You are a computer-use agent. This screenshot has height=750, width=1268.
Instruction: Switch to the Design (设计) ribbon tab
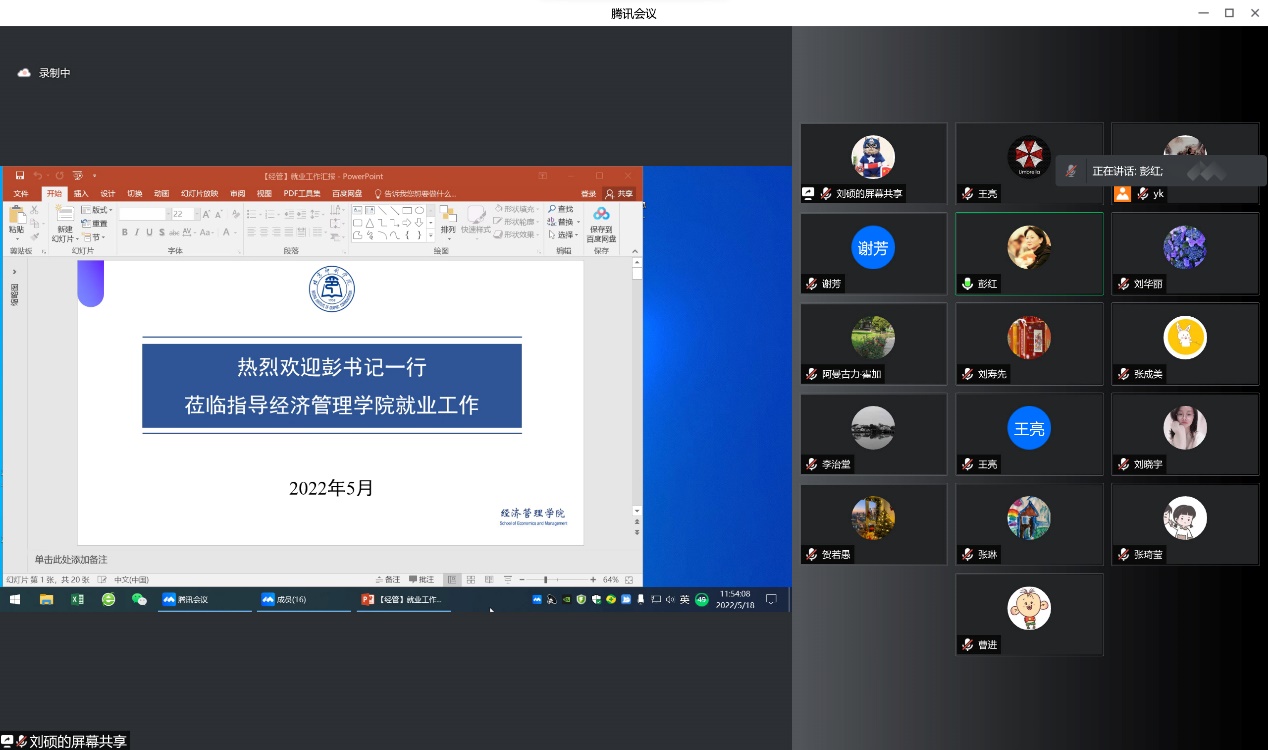pyautogui.click(x=108, y=194)
